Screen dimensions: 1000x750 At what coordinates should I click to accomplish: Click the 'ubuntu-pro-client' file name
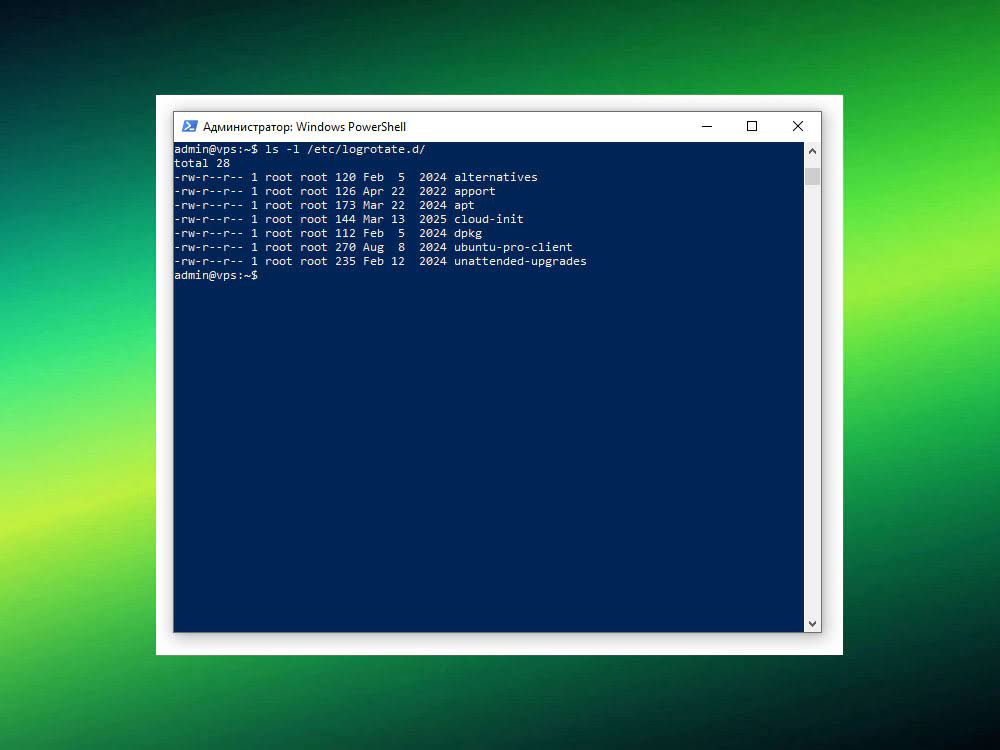pyautogui.click(x=513, y=247)
